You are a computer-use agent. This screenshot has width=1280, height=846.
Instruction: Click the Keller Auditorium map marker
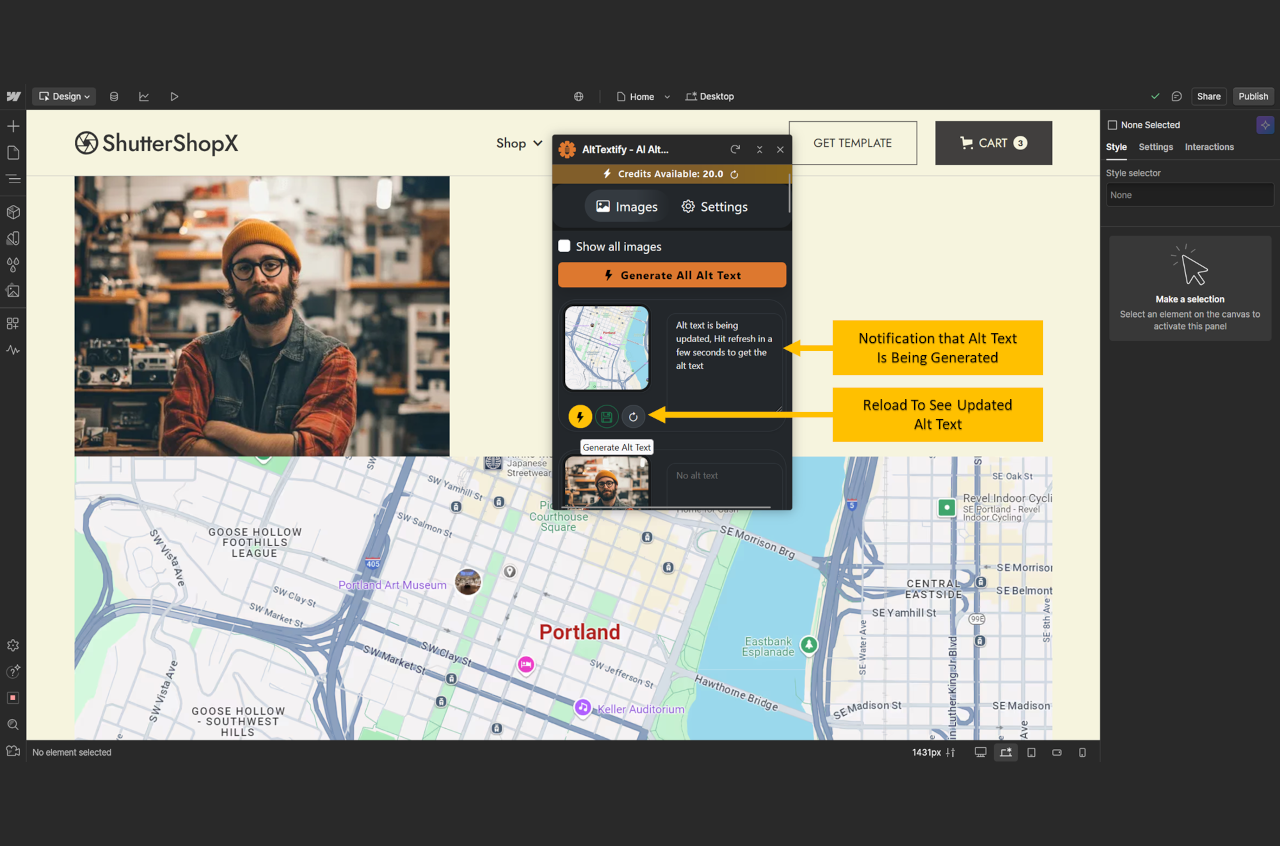[583, 708]
